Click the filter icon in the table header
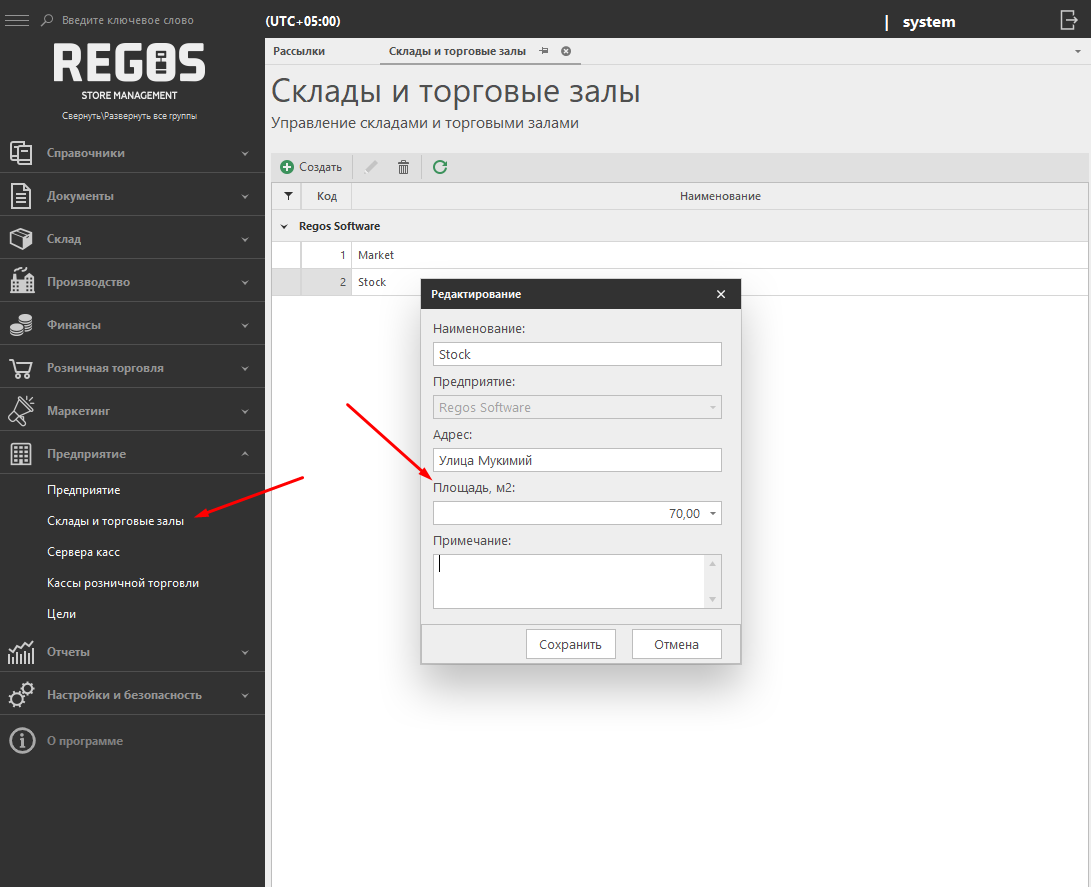1091x887 pixels. pyautogui.click(x=288, y=196)
